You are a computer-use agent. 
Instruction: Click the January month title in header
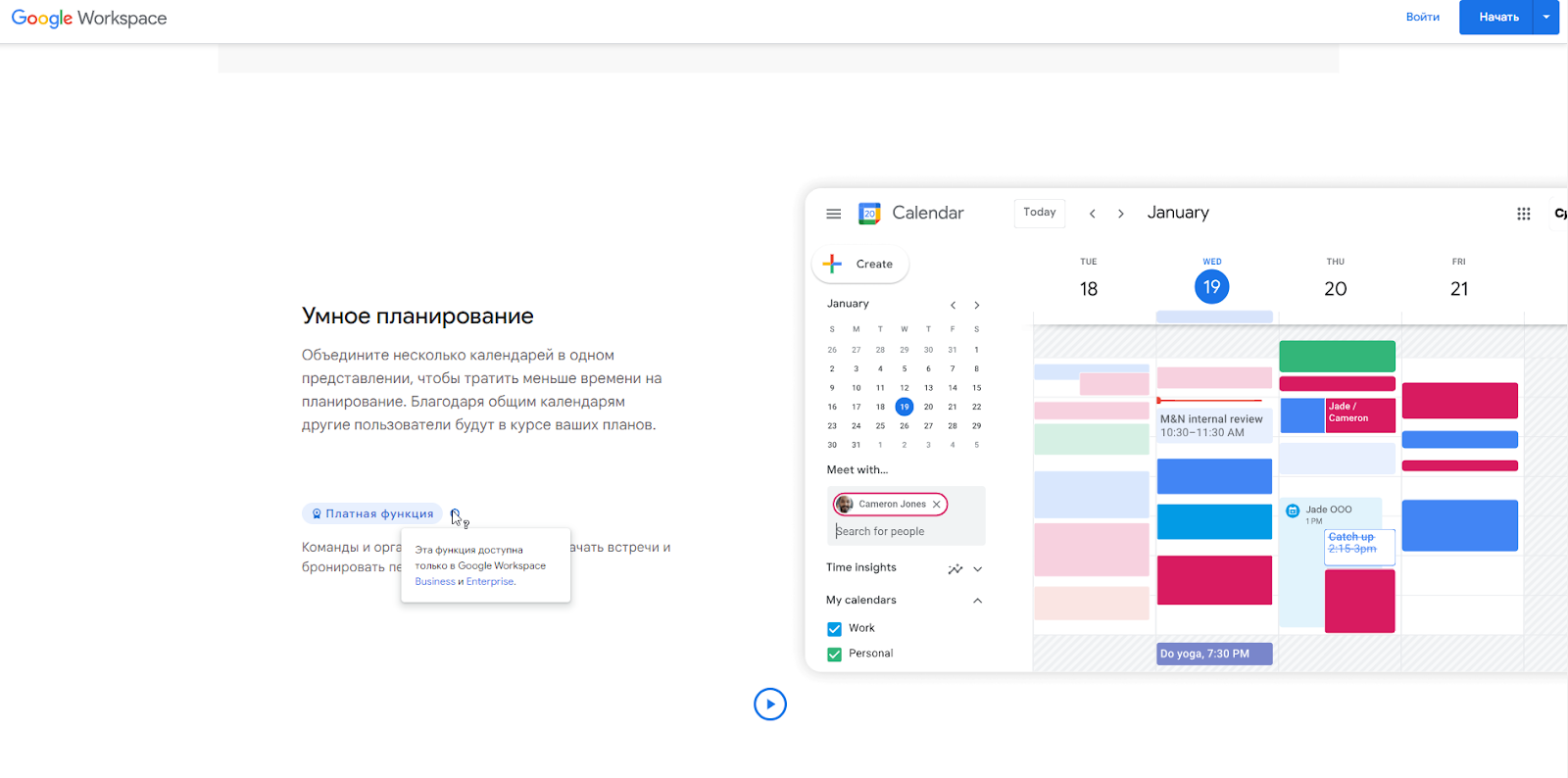1178,213
